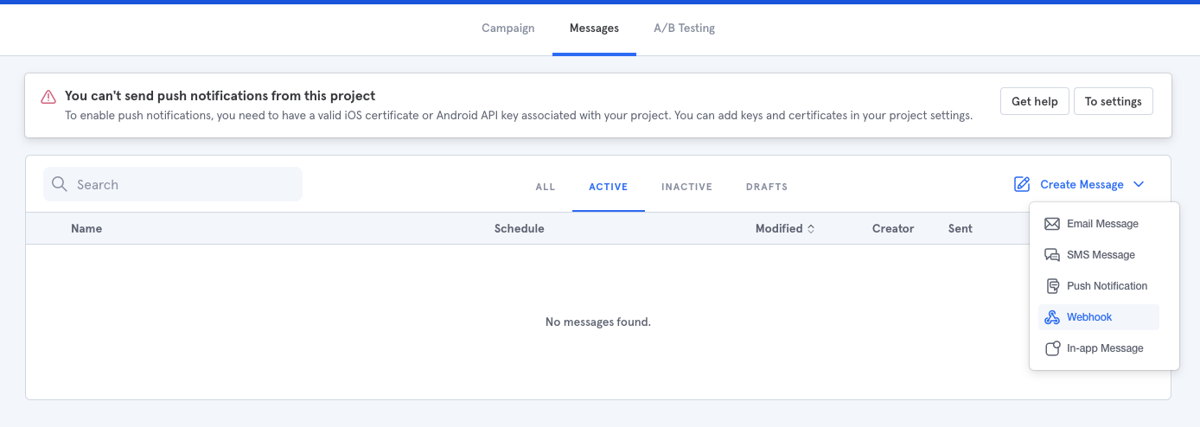Click the Sent column header
The width and height of the screenshot is (1200, 427).
pyautogui.click(x=960, y=229)
